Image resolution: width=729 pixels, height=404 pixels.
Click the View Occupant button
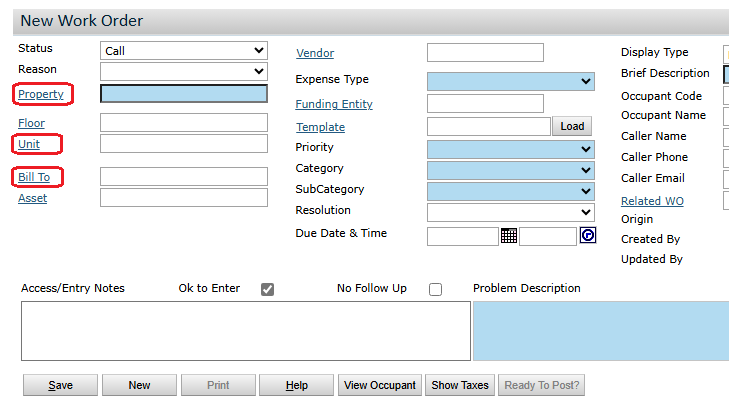click(x=380, y=385)
